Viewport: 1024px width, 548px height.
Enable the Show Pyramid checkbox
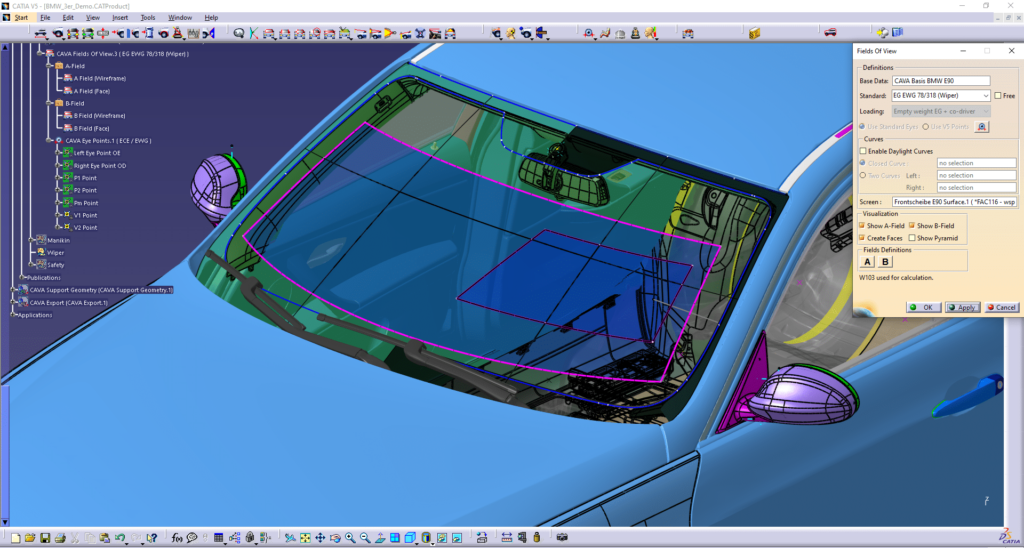point(912,238)
